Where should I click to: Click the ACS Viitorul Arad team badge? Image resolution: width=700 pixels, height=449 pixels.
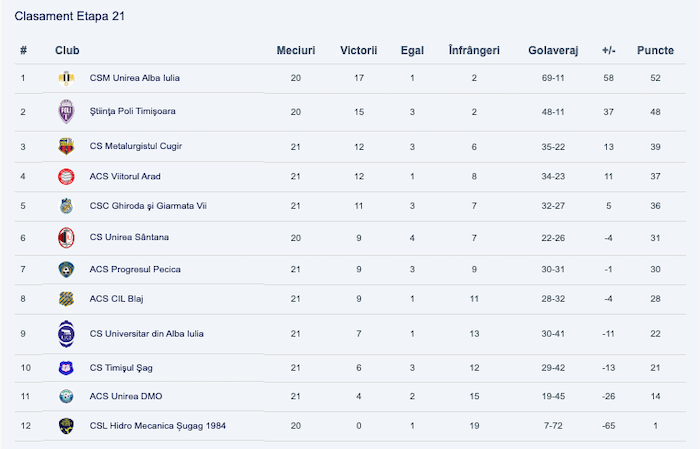[x=66, y=177]
